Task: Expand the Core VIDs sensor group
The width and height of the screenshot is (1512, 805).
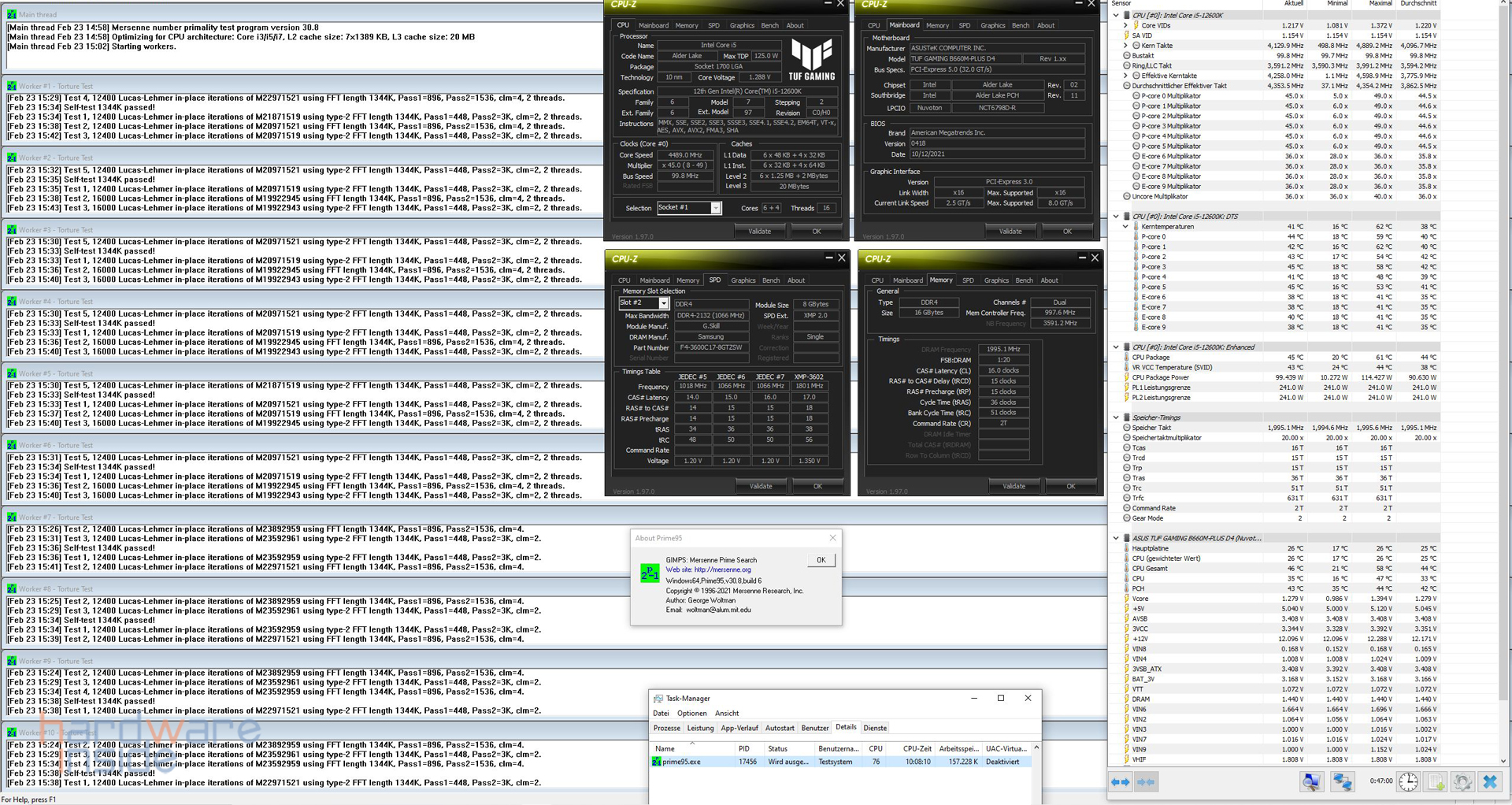Action: click(1126, 25)
